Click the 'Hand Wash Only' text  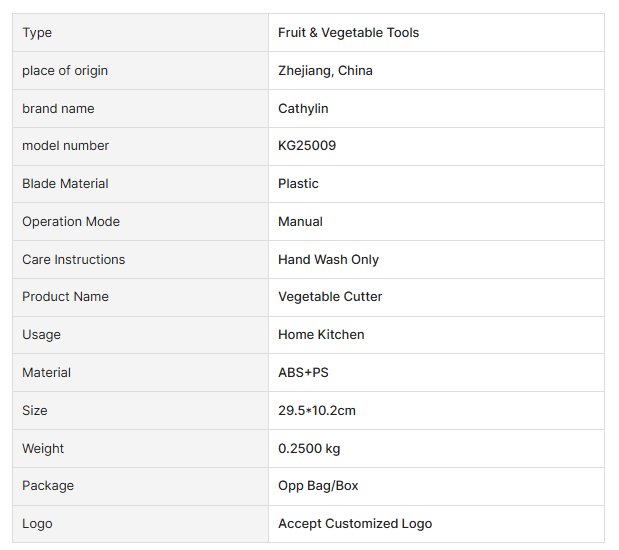[x=328, y=260]
